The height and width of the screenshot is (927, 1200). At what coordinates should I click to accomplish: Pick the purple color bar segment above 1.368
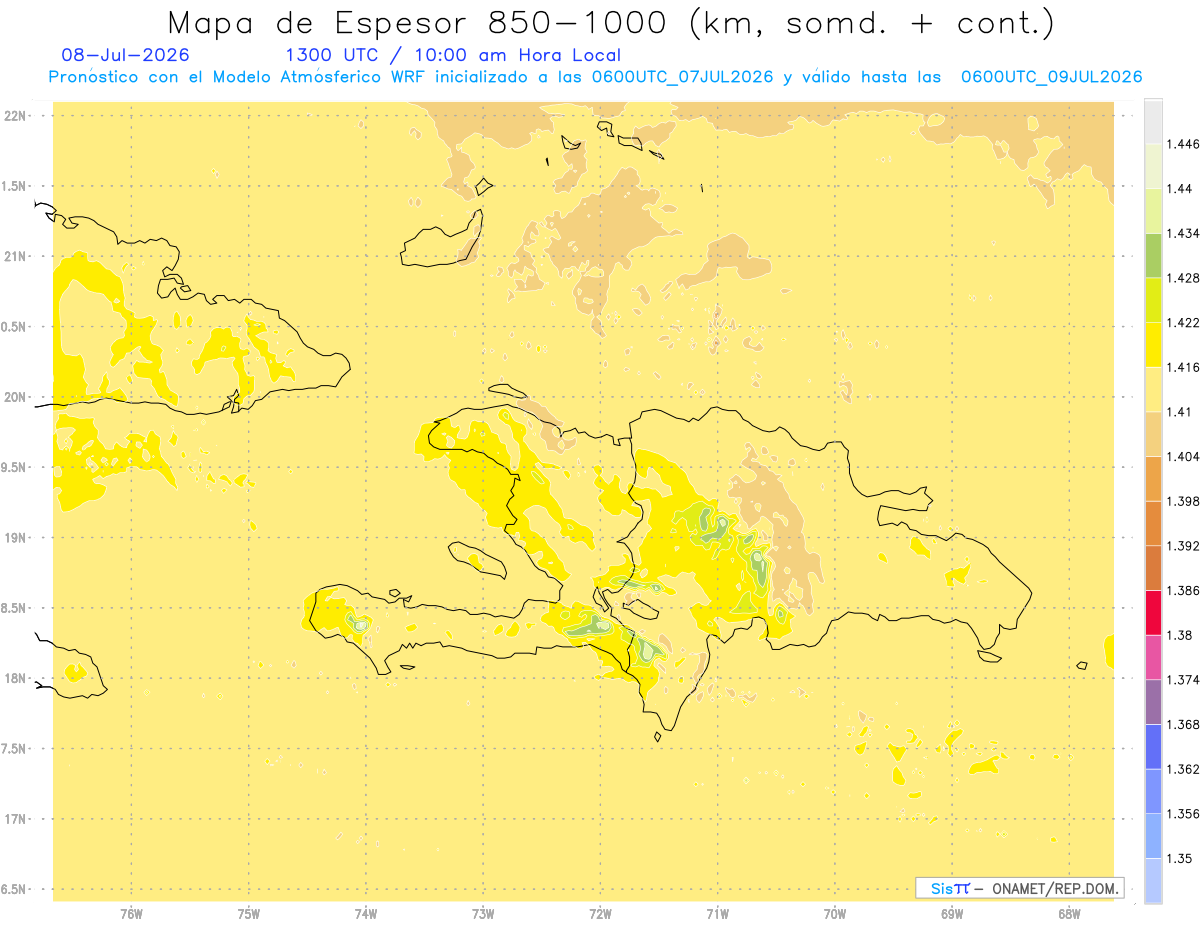coord(1153,702)
